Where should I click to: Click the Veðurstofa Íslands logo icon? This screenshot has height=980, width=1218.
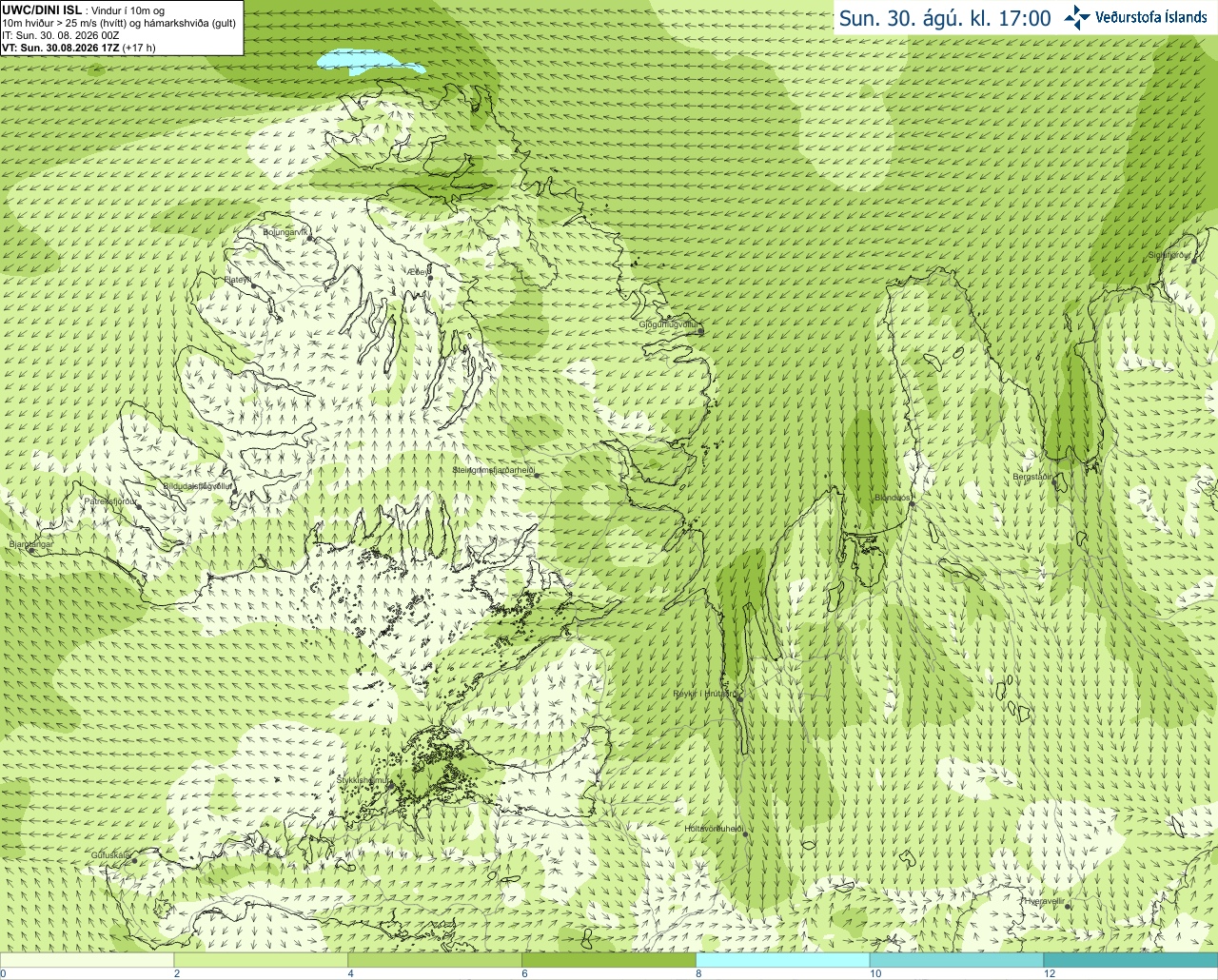tap(1077, 17)
